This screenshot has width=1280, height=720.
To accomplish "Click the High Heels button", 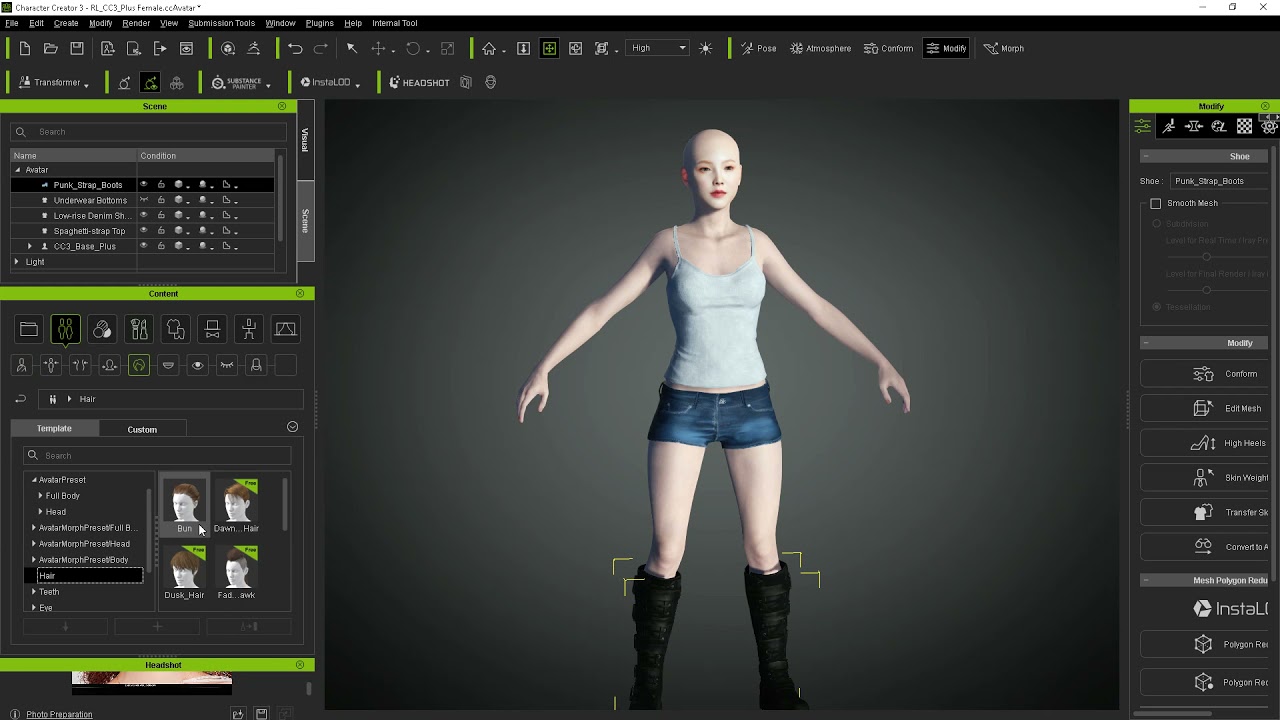I will point(1206,443).
